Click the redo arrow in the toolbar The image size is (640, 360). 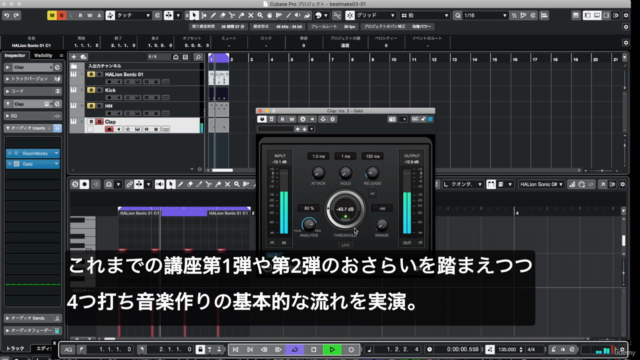[16, 16]
